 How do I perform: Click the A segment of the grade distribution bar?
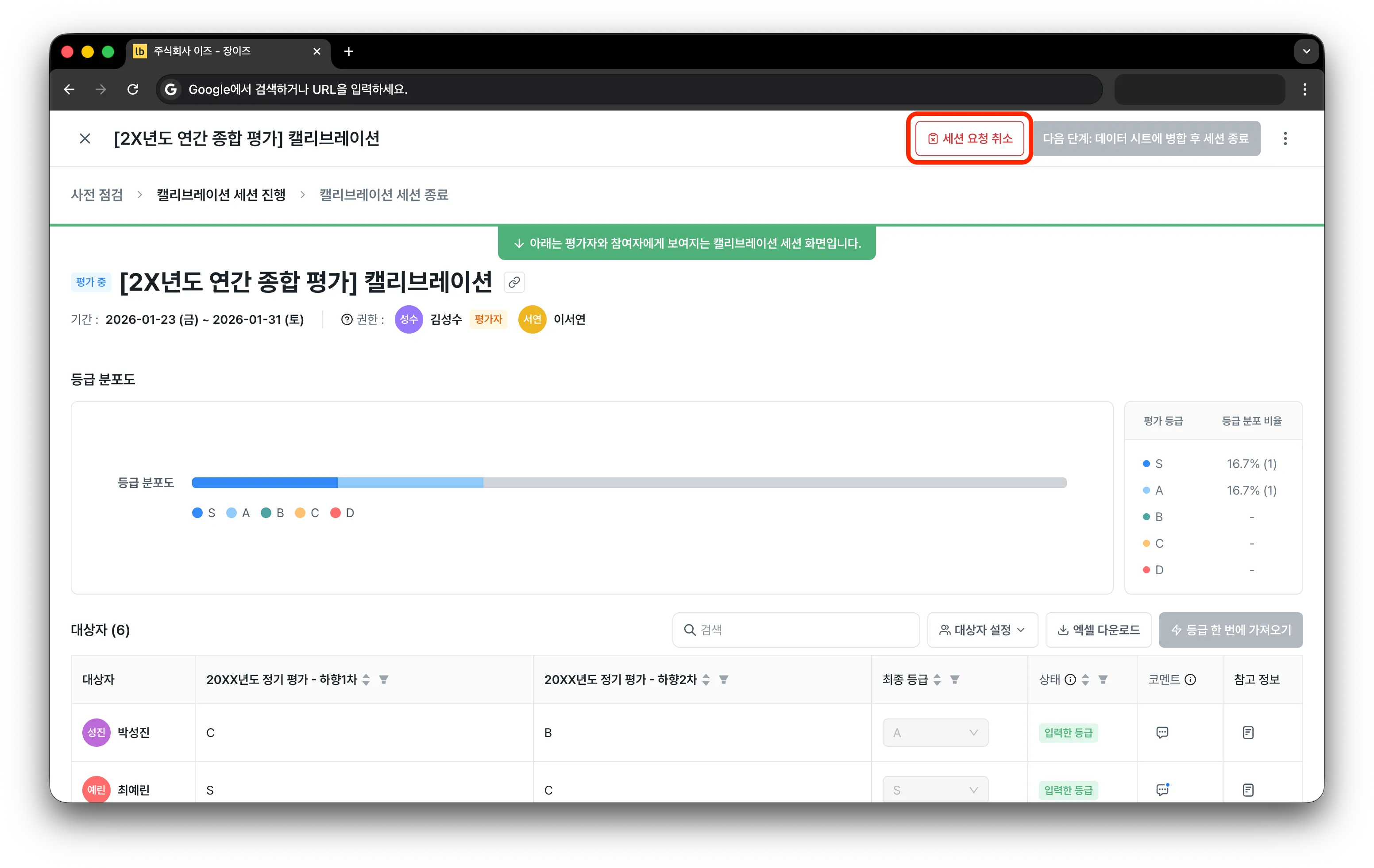410,483
